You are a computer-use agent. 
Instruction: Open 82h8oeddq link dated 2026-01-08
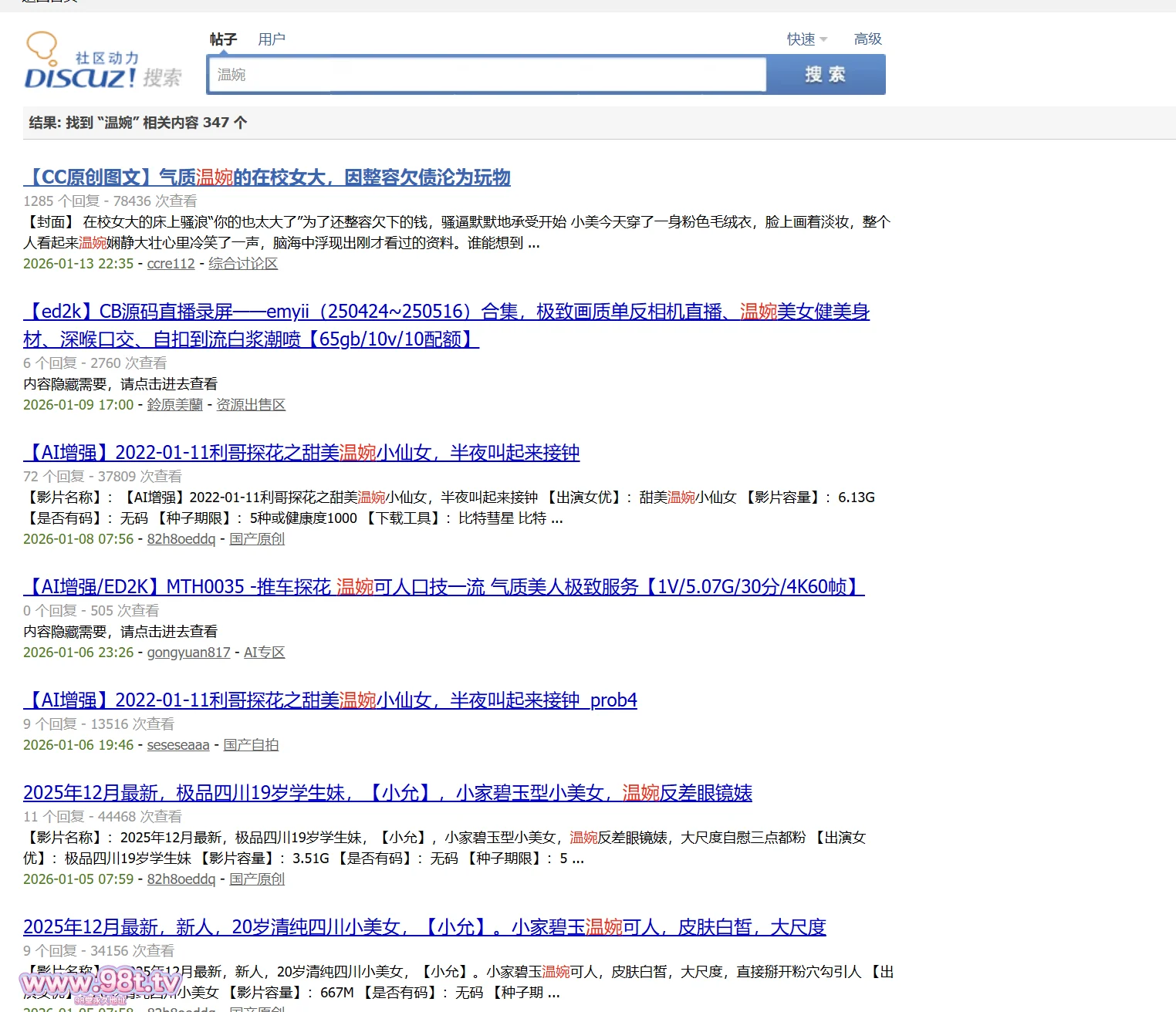pos(181,539)
